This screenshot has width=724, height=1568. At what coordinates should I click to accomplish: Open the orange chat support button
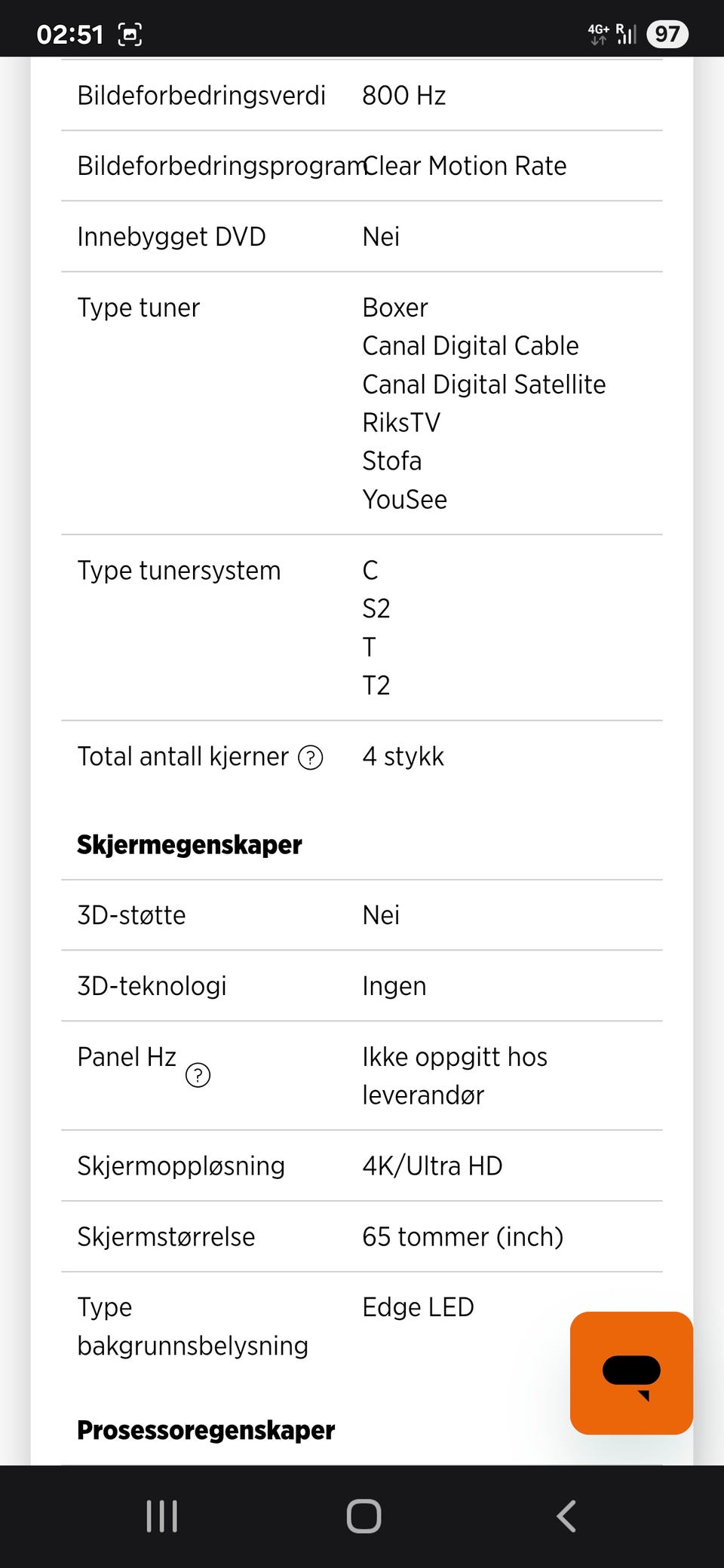(631, 1373)
